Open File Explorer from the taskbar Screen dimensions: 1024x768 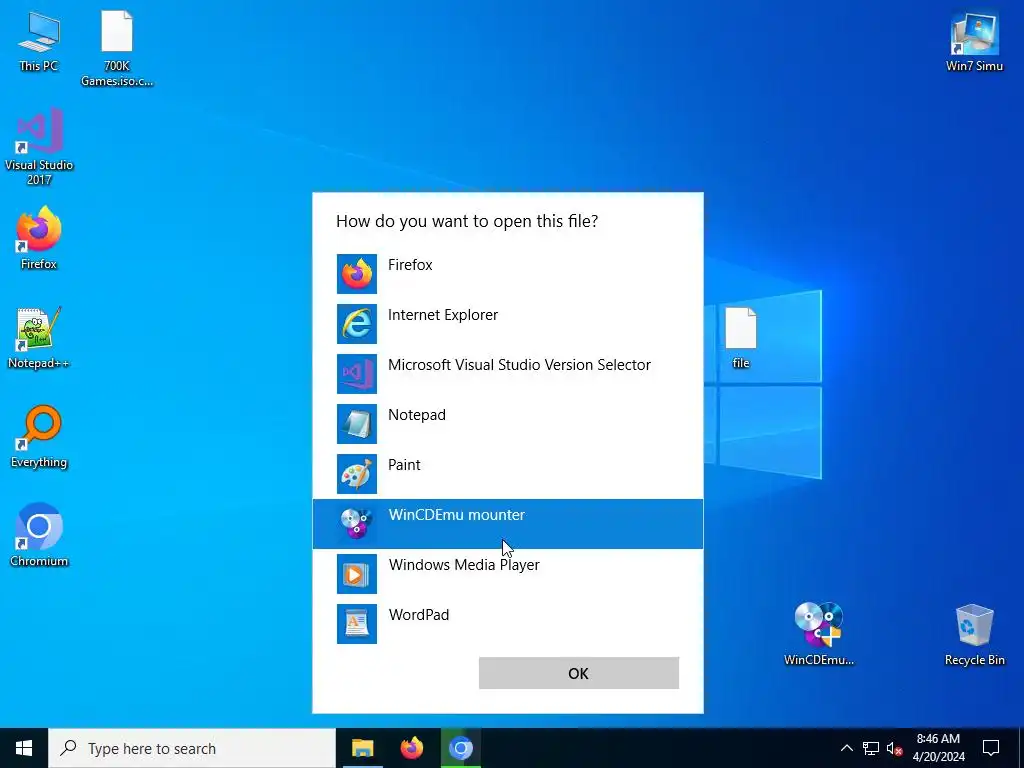tap(362, 748)
